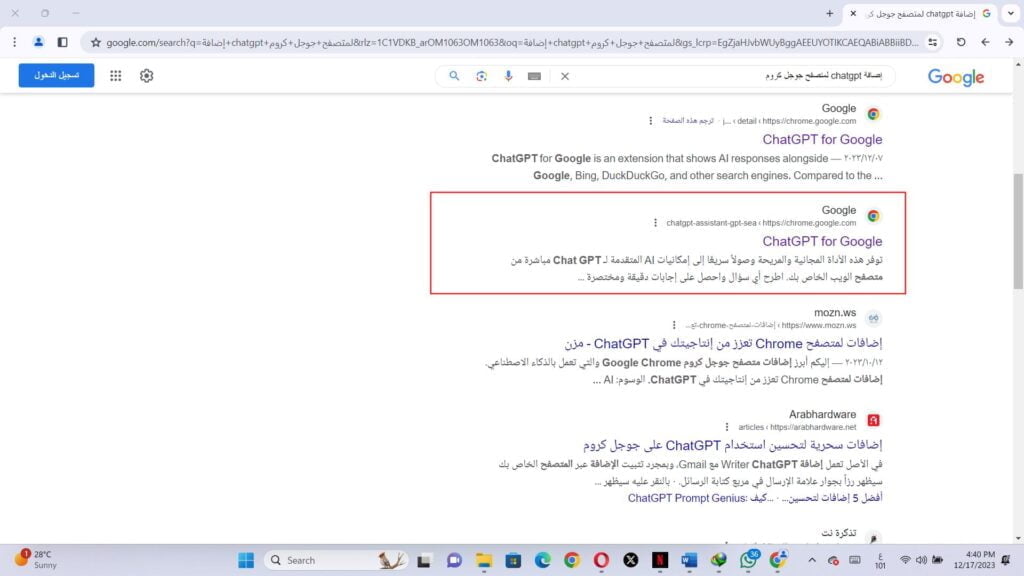
Task: Open Chrome side panel
Action: [62, 42]
